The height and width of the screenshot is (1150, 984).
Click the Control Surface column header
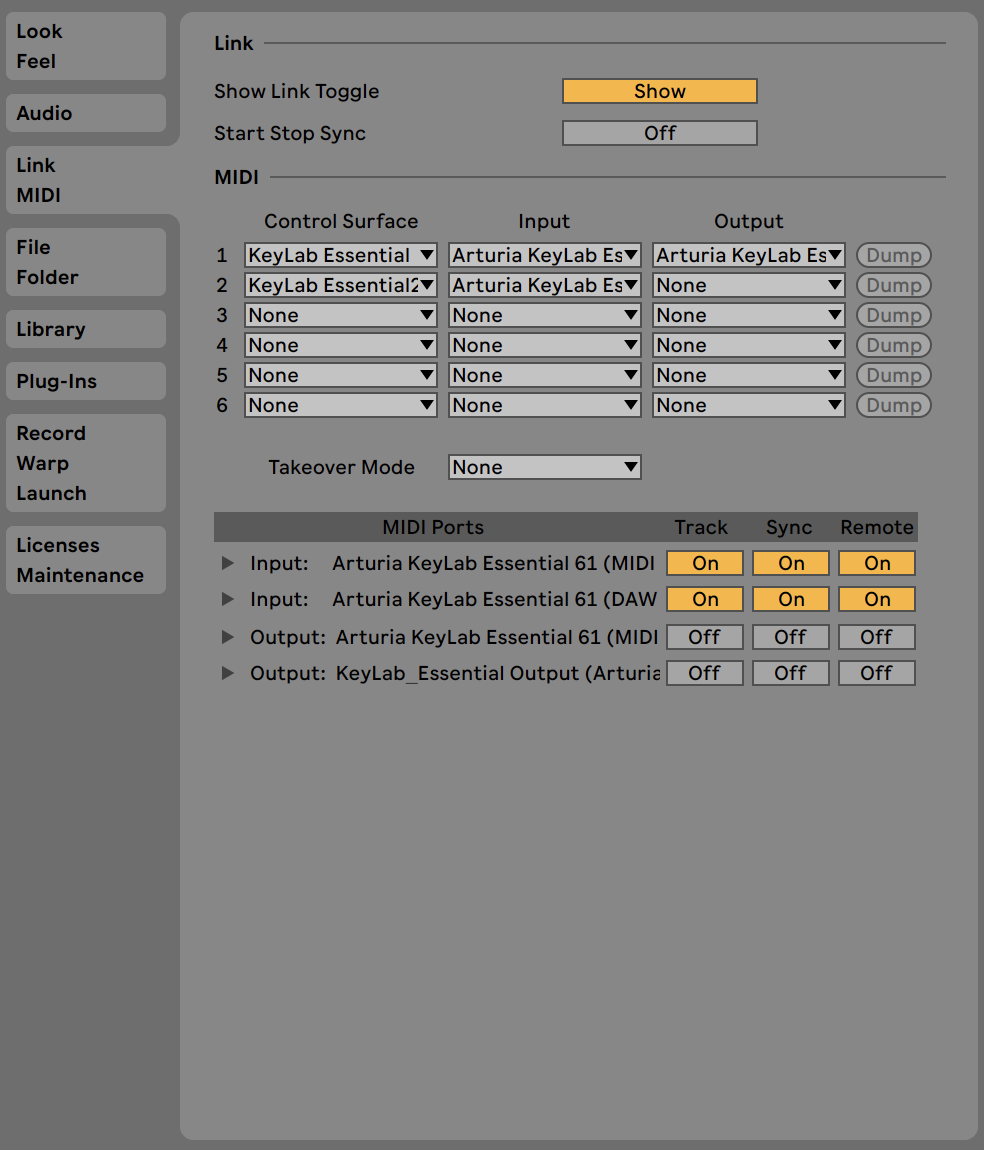341,221
